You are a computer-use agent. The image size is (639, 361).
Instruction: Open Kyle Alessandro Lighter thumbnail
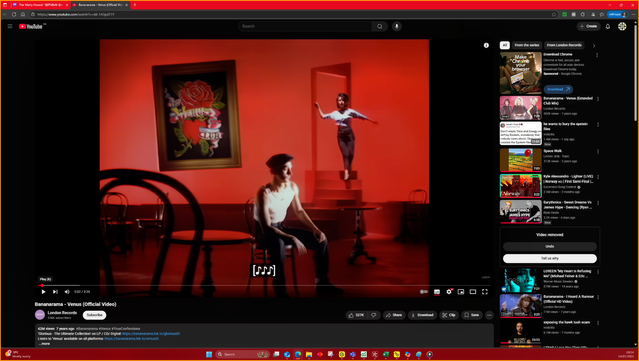click(520, 186)
